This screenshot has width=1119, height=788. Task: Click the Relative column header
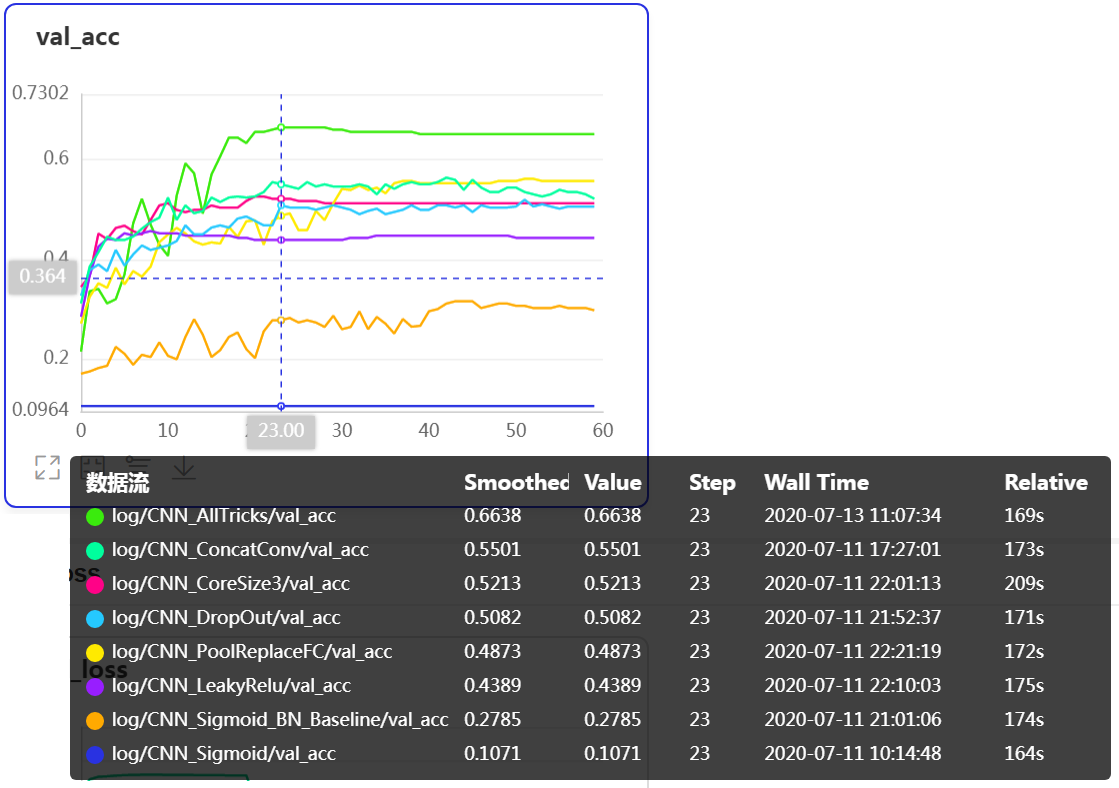pos(1046,483)
